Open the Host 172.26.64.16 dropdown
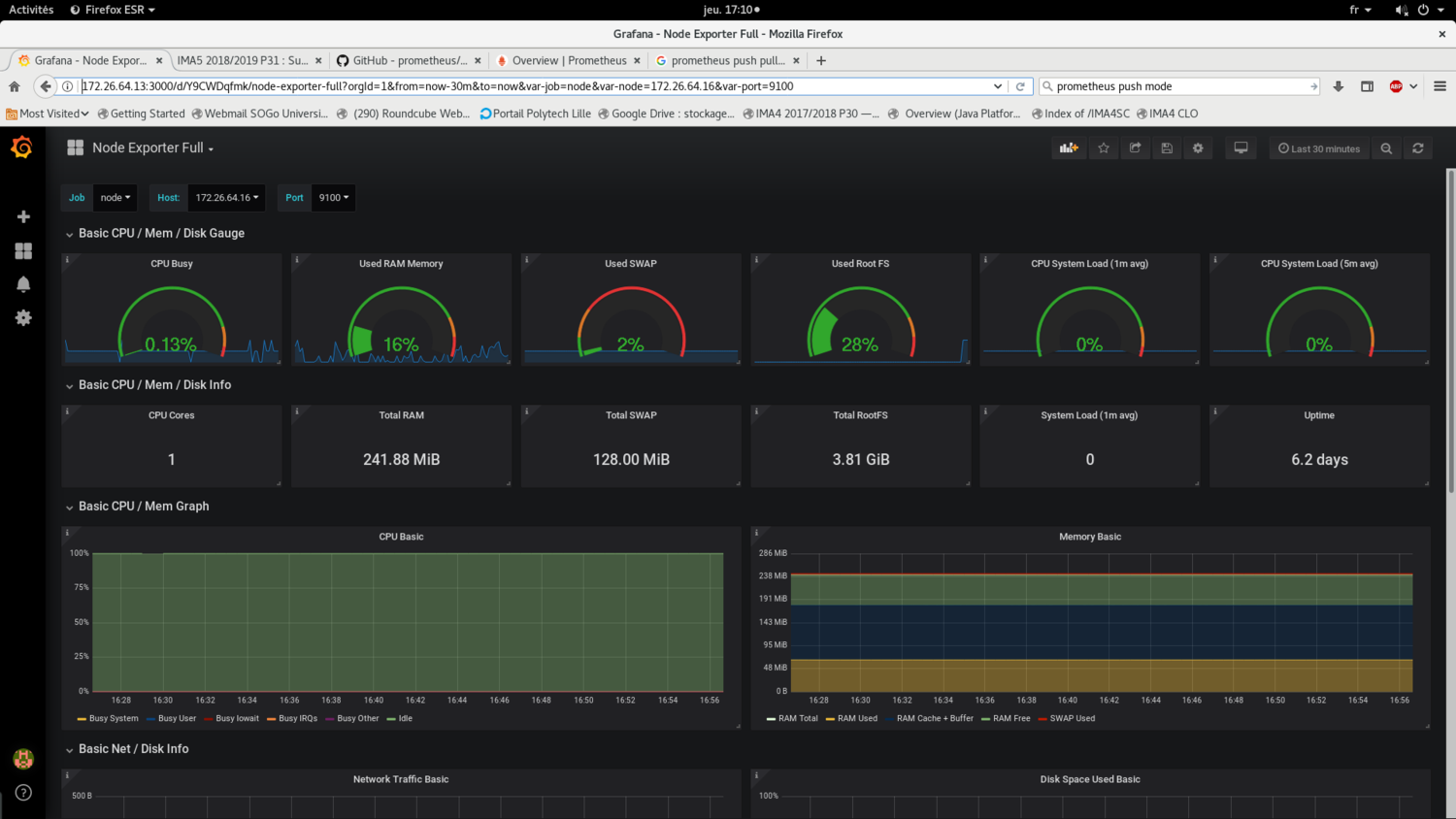 226,198
